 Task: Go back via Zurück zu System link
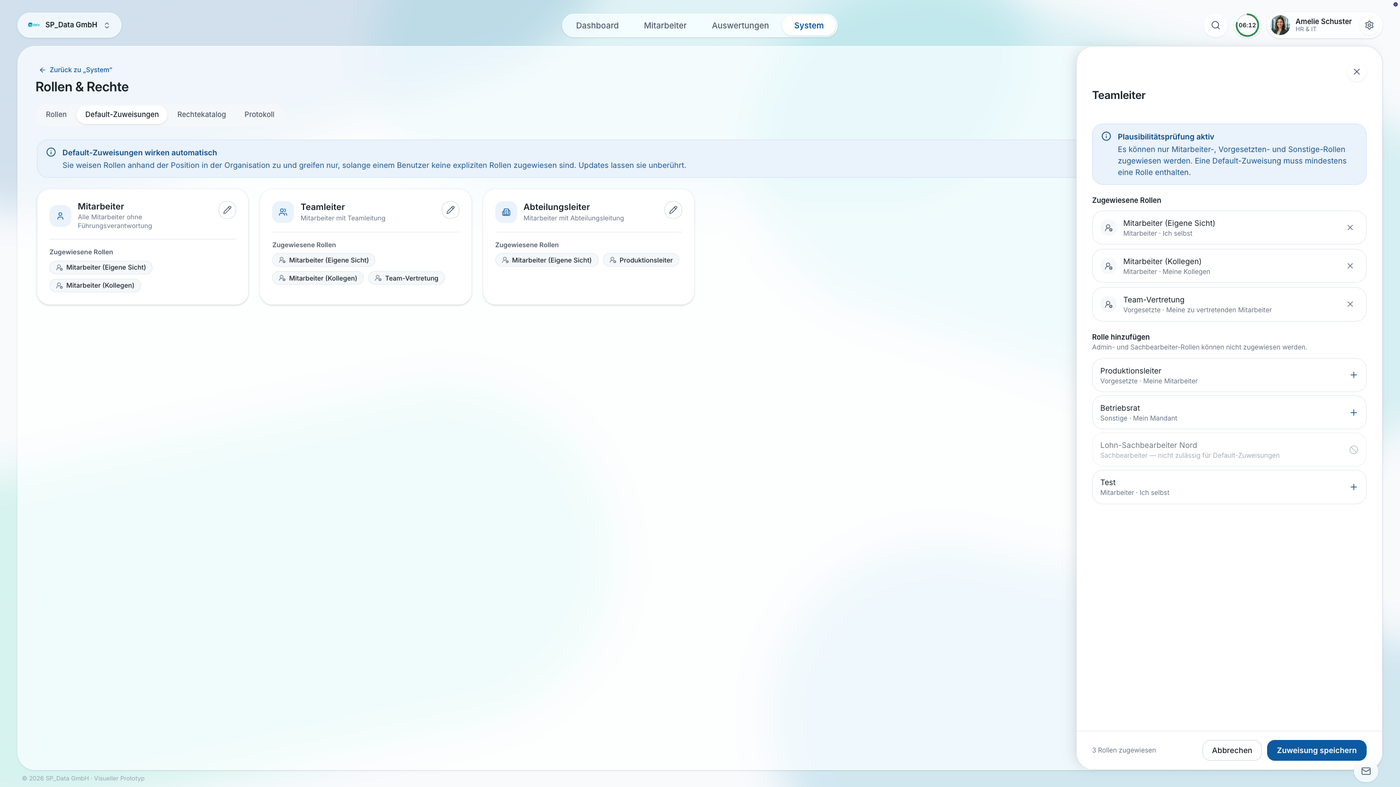tap(76, 70)
